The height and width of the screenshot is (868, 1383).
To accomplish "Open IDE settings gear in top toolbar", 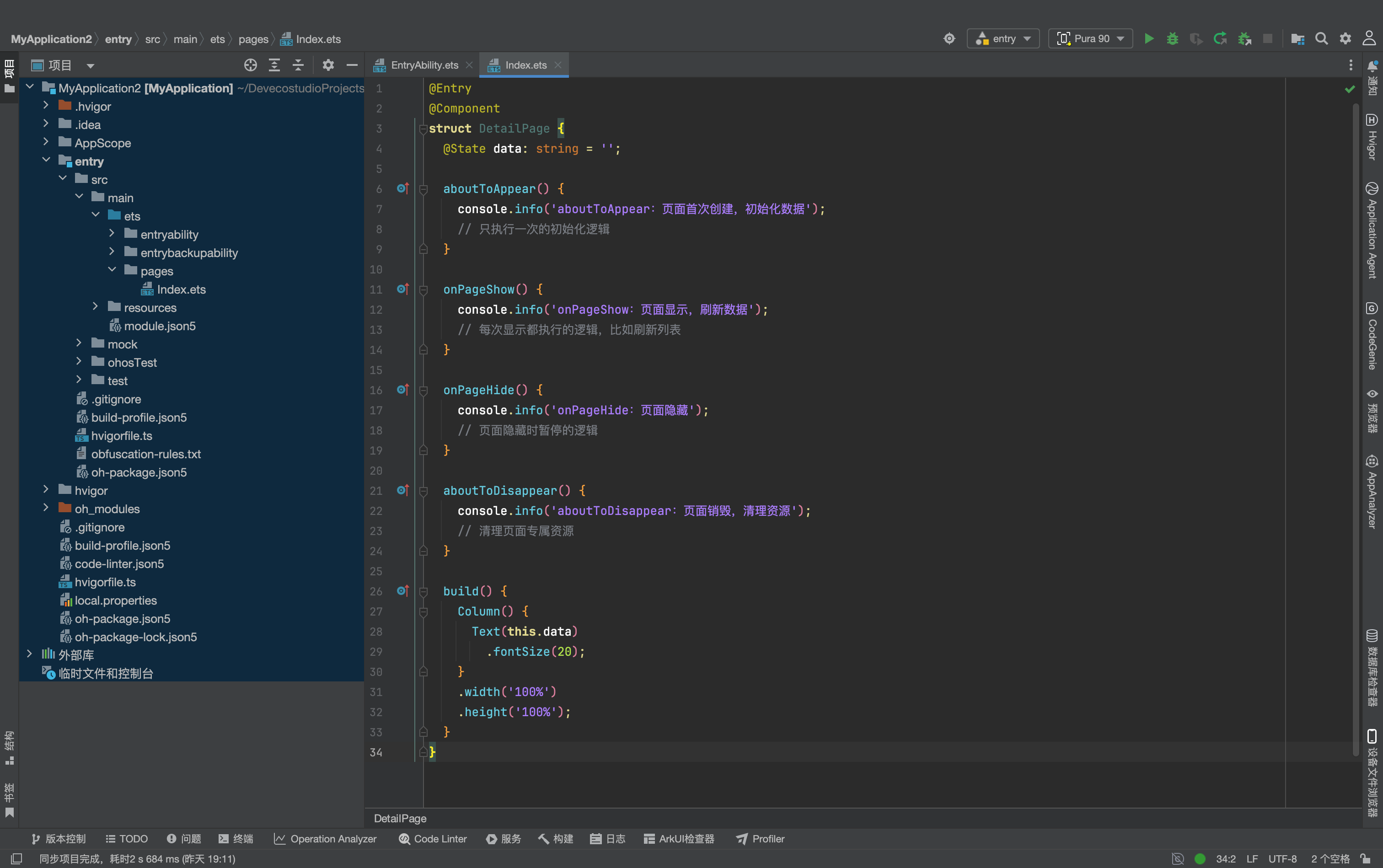I will 1345,38.
